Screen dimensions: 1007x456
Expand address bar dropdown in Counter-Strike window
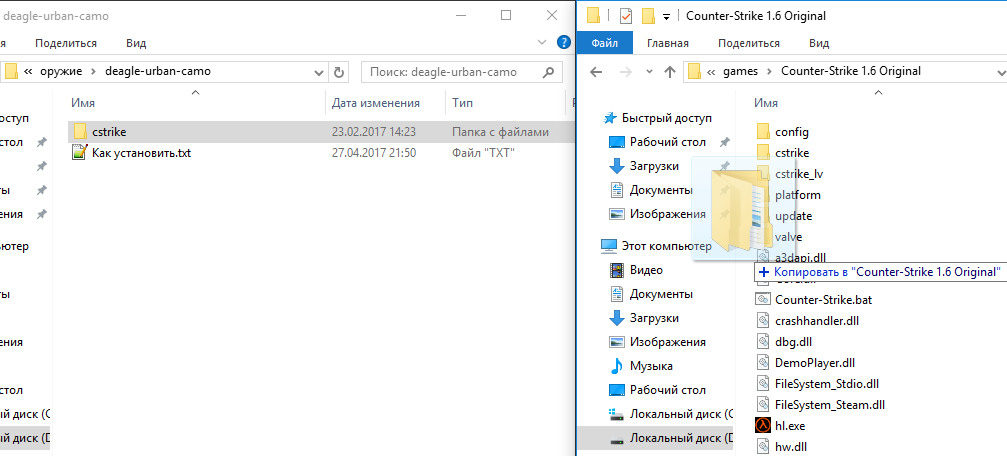click(1001, 71)
